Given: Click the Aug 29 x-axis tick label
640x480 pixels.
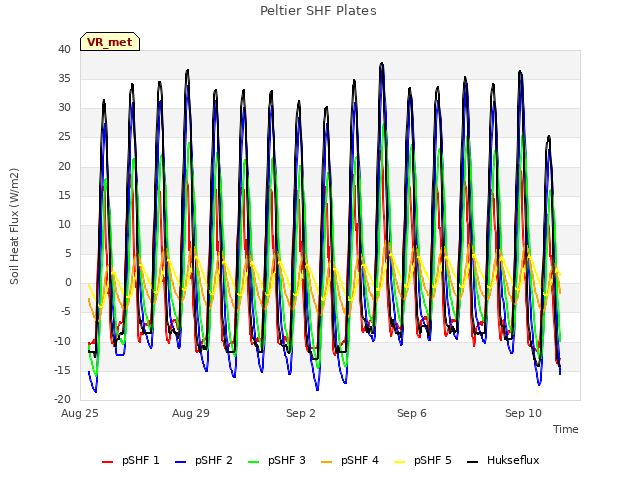Looking at the screenshot, I should click(x=191, y=413).
